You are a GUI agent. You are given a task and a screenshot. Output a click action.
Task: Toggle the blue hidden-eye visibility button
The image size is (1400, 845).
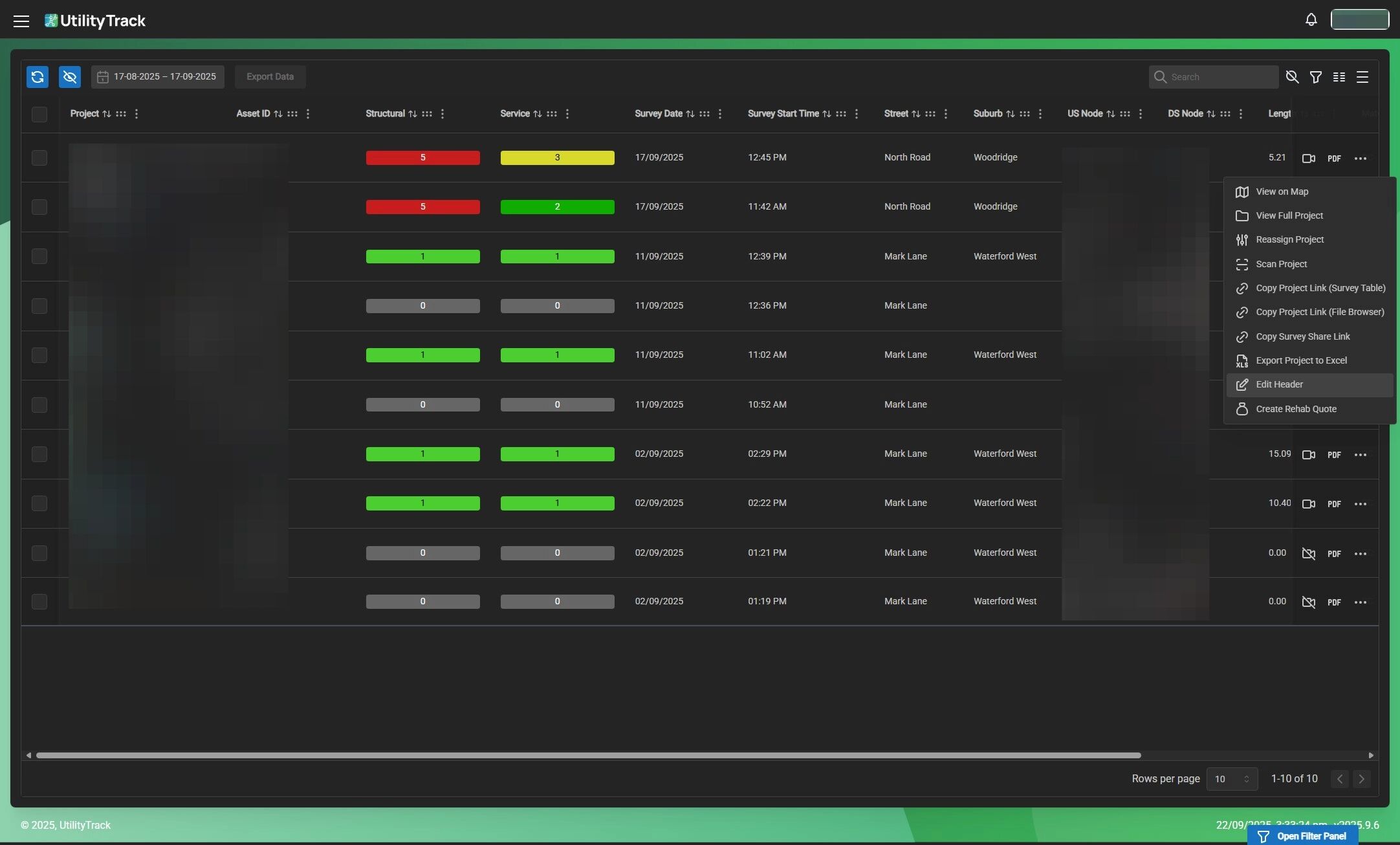point(70,77)
